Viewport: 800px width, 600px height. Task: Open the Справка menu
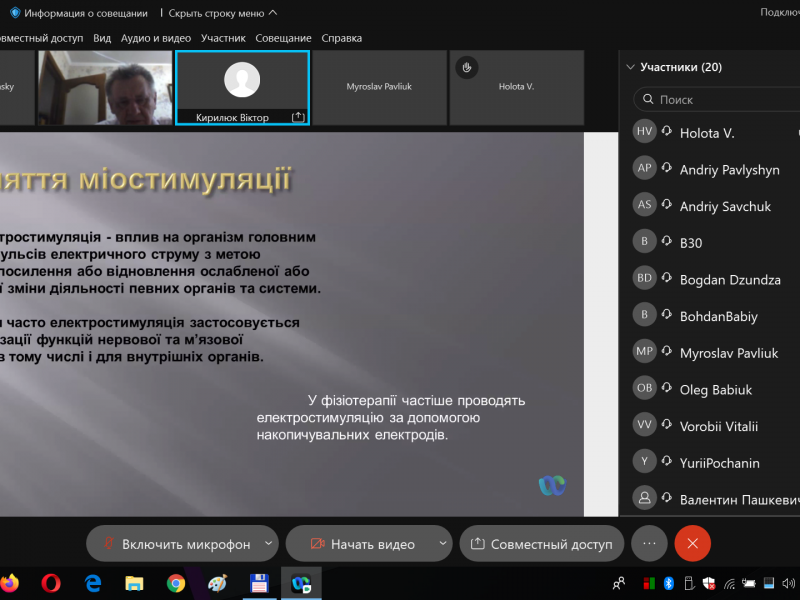[x=341, y=38]
